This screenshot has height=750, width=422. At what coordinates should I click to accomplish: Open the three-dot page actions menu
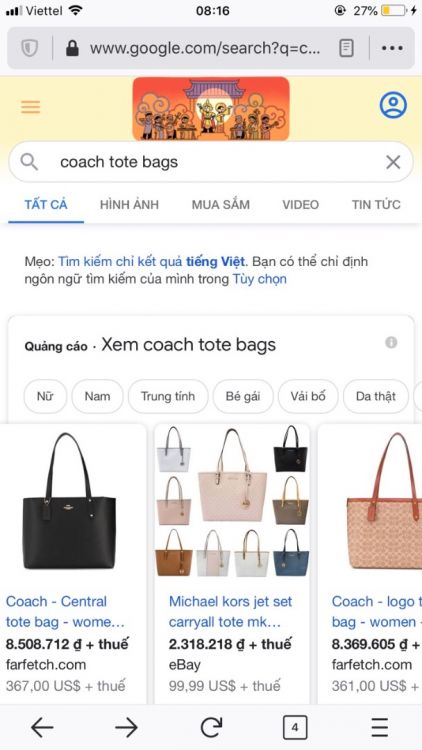click(392, 48)
